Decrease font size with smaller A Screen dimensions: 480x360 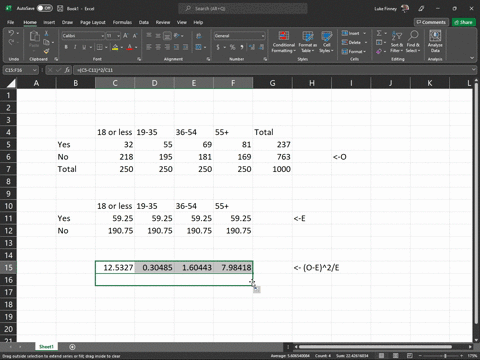click(x=135, y=36)
